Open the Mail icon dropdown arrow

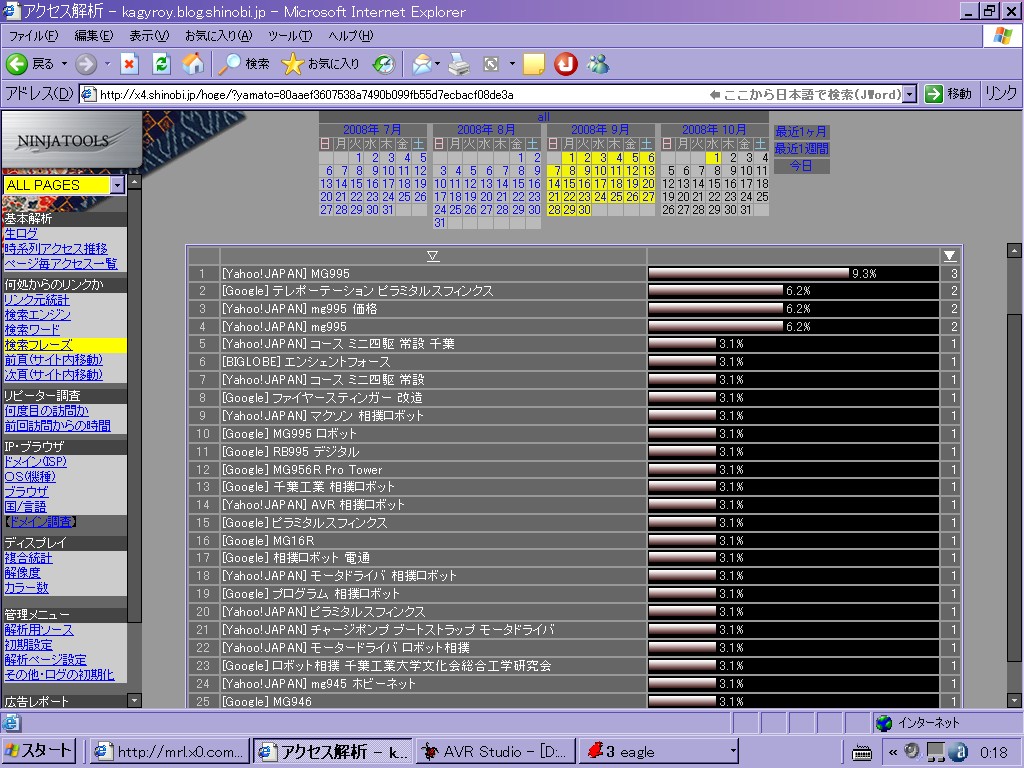[438, 63]
